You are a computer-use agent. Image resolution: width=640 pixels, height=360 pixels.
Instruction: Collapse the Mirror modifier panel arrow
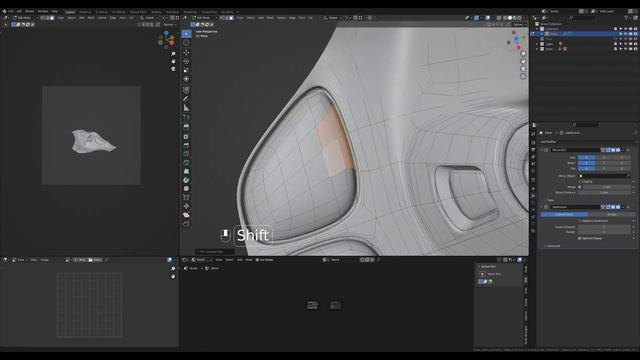click(541, 150)
